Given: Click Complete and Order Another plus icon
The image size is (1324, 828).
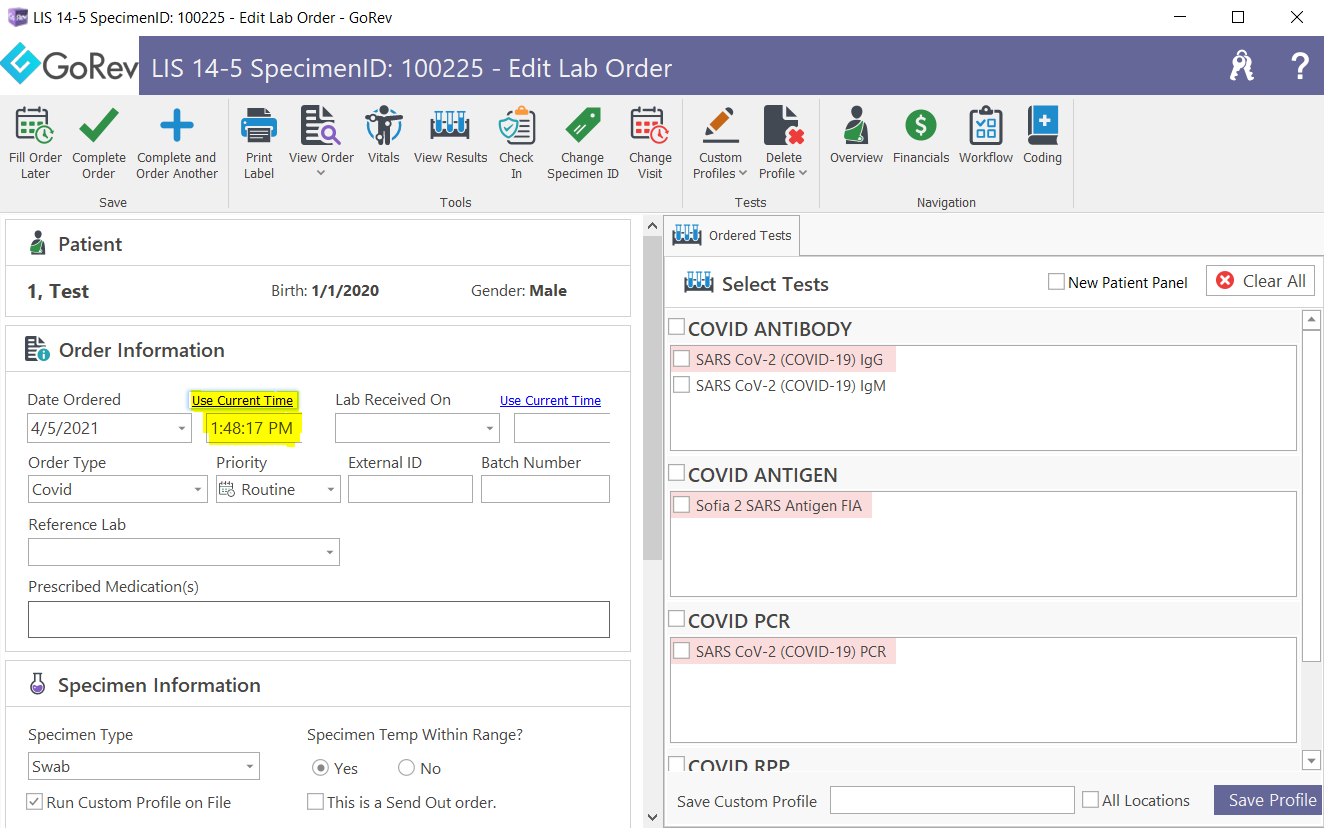Looking at the screenshot, I should point(177,126).
